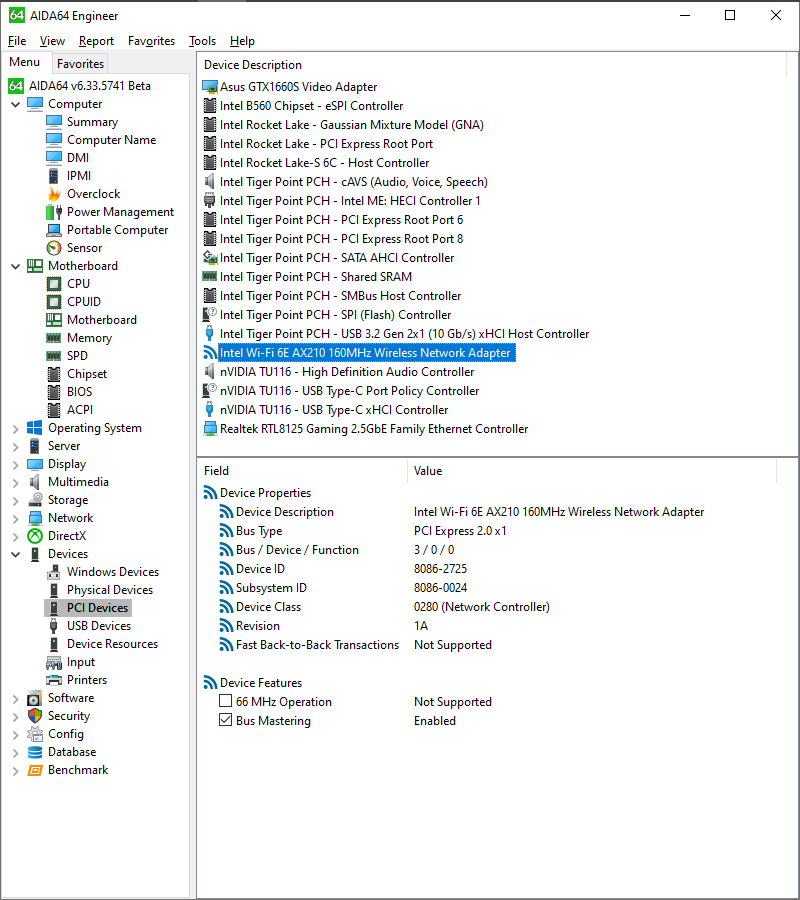Expand the Network node
Viewport: 800px width, 900px height.
coord(15,519)
